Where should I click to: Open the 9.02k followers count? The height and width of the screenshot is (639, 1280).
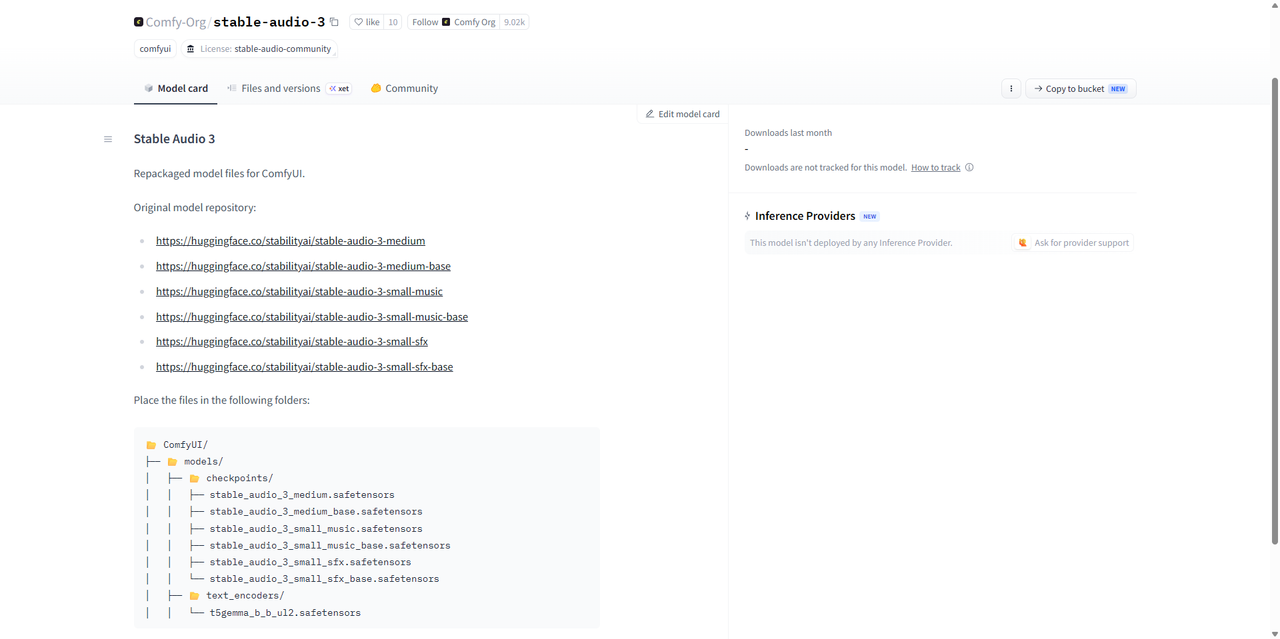coord(514,22)
